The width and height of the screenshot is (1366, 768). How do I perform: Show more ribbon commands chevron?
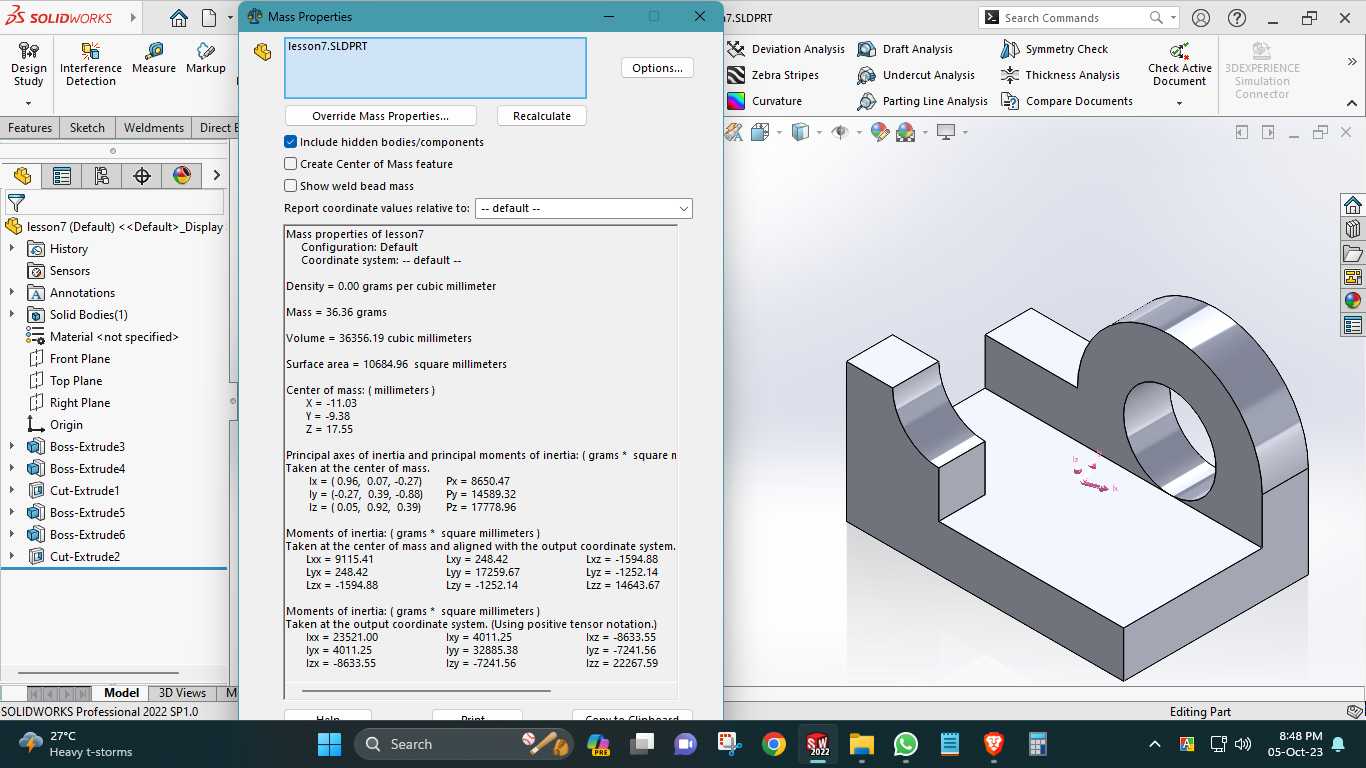pyautogui.click(x=1352, y=62)
